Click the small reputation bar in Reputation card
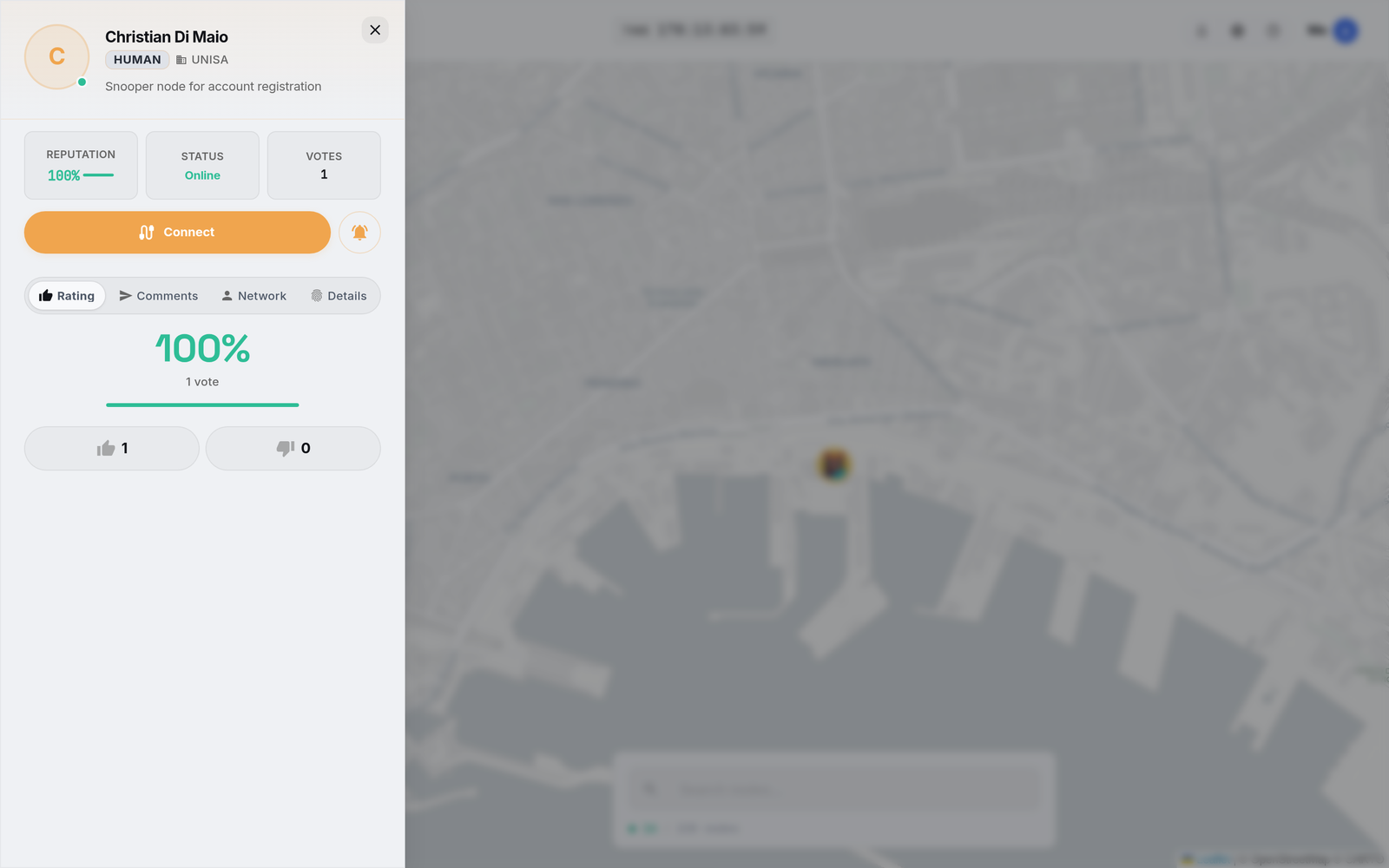Image resolution: width=1389 pixels, height=868 pixels. tap(99, 175)
